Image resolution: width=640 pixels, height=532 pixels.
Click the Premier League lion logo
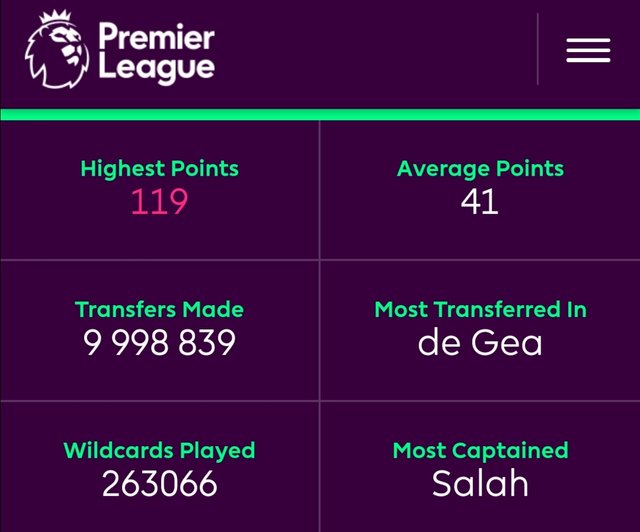click(56, 58)
